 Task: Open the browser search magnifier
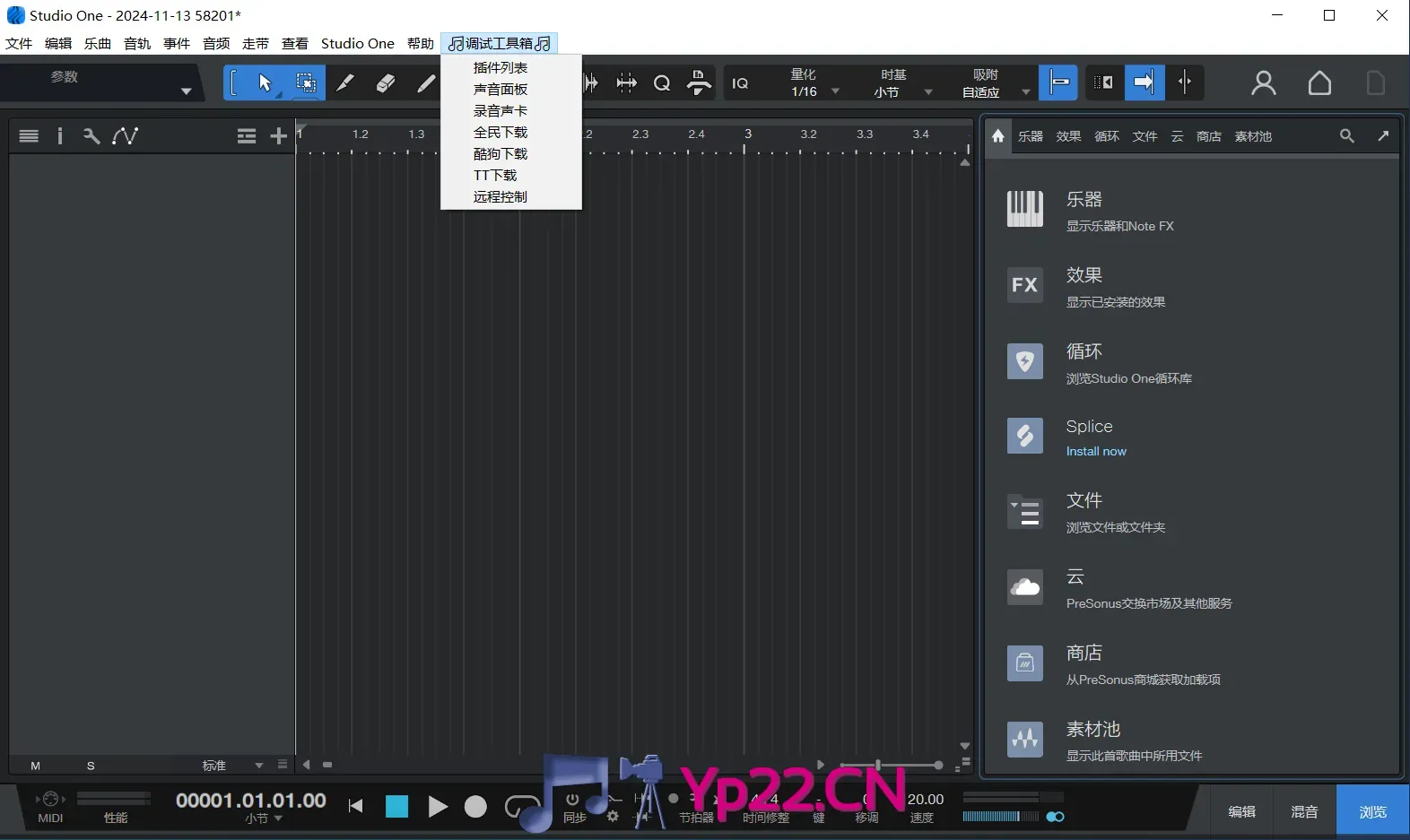coord(1347,136)
